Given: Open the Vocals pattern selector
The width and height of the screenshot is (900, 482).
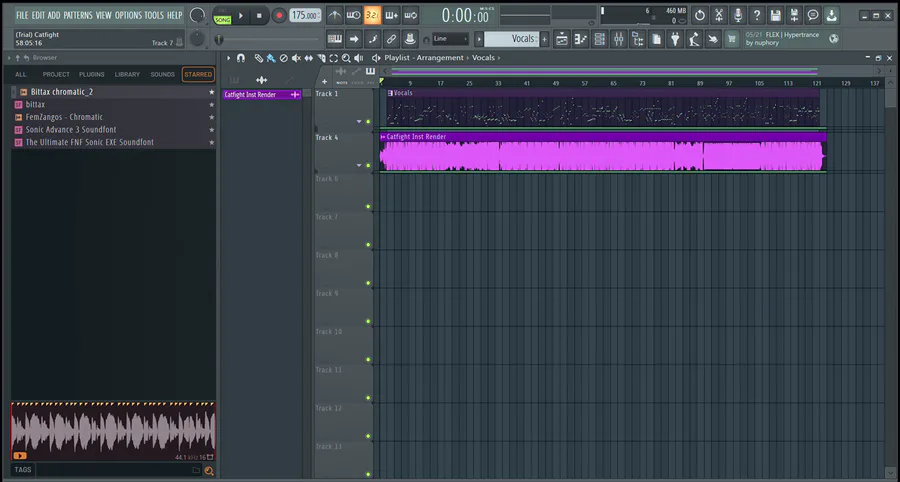Looking at the screenshot, I should (x=511, y=39).
